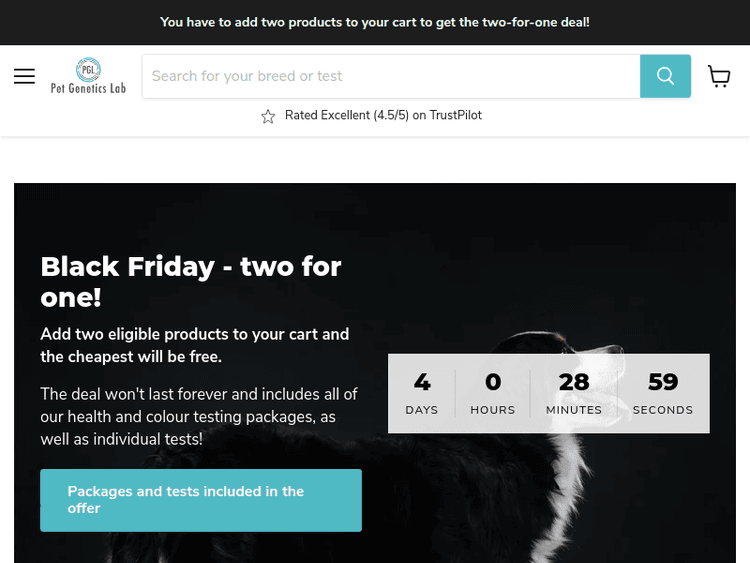Click the "cheapest will be free" bold subheading
The height and width of the screenshot is (563, 750).
[x=194, y=345]
